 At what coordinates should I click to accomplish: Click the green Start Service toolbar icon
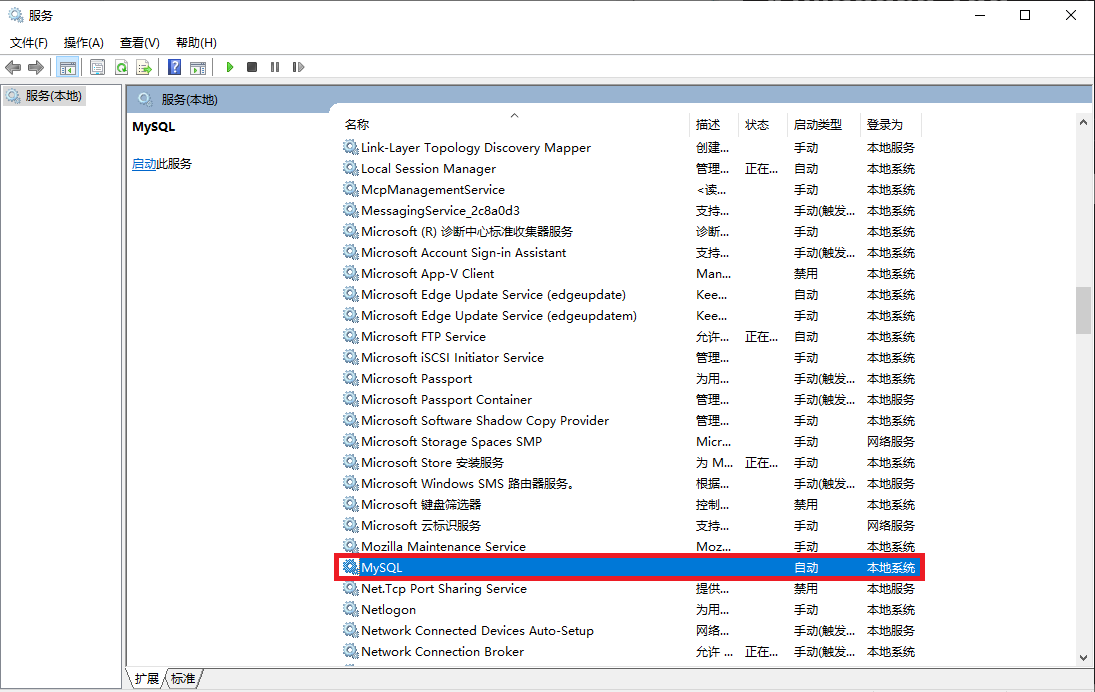[230, 67]
